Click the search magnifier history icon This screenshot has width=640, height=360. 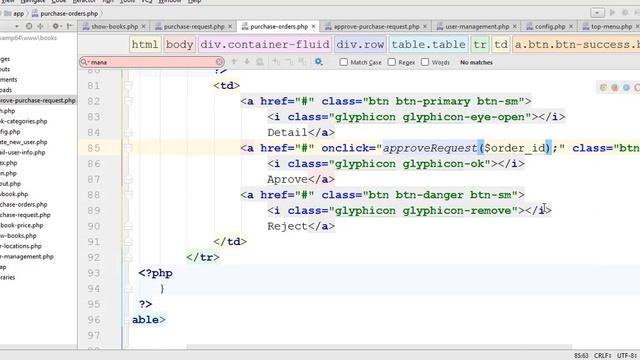(84, 62)
